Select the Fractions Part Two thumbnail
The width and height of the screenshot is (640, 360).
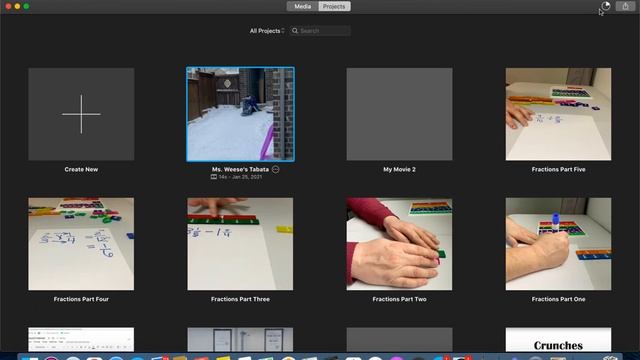400,244
